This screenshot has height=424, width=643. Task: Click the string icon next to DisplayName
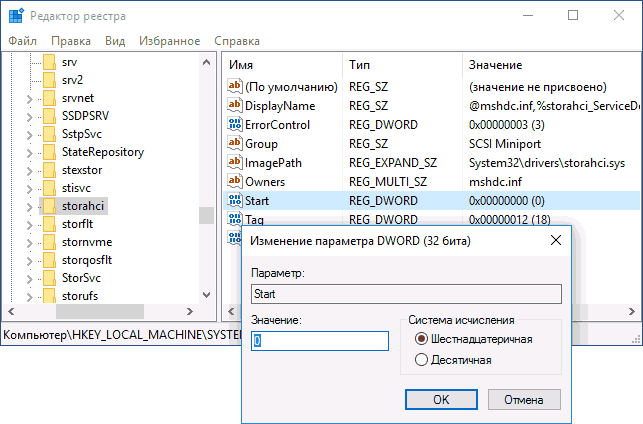coord(235,105)
